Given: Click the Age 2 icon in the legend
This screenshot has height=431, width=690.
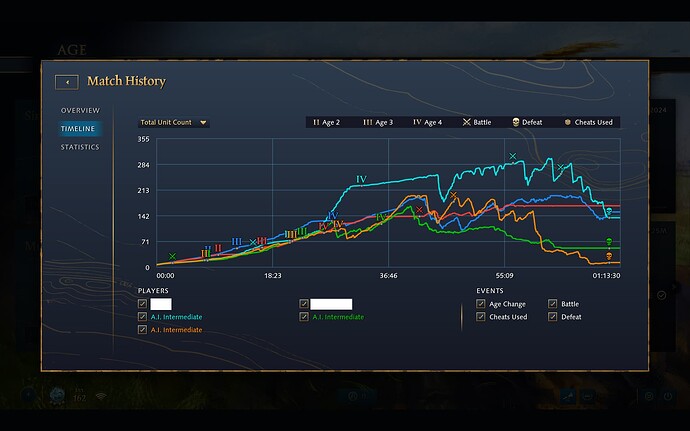Looking at the screenshot, I should click(x=316, y=122).
